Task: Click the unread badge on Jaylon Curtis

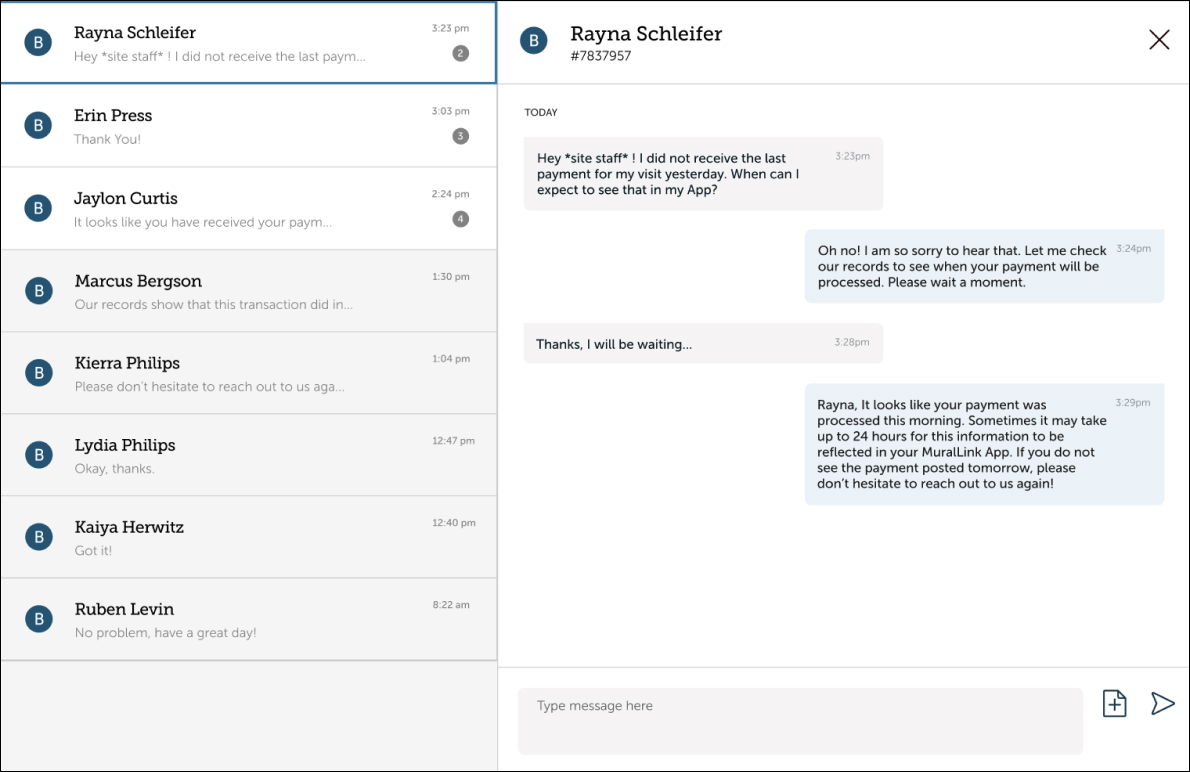Action: tap(460, 219)
